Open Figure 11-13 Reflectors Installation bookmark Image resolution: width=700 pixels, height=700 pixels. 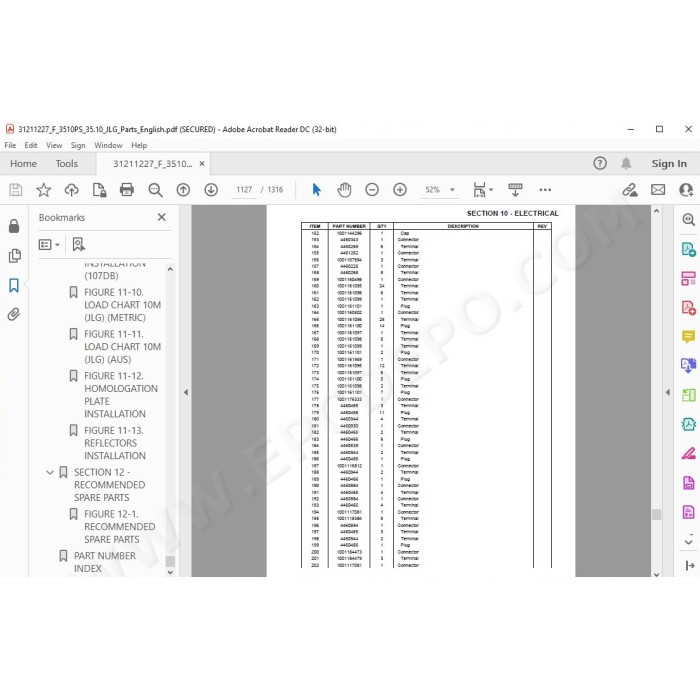(115, 443)
